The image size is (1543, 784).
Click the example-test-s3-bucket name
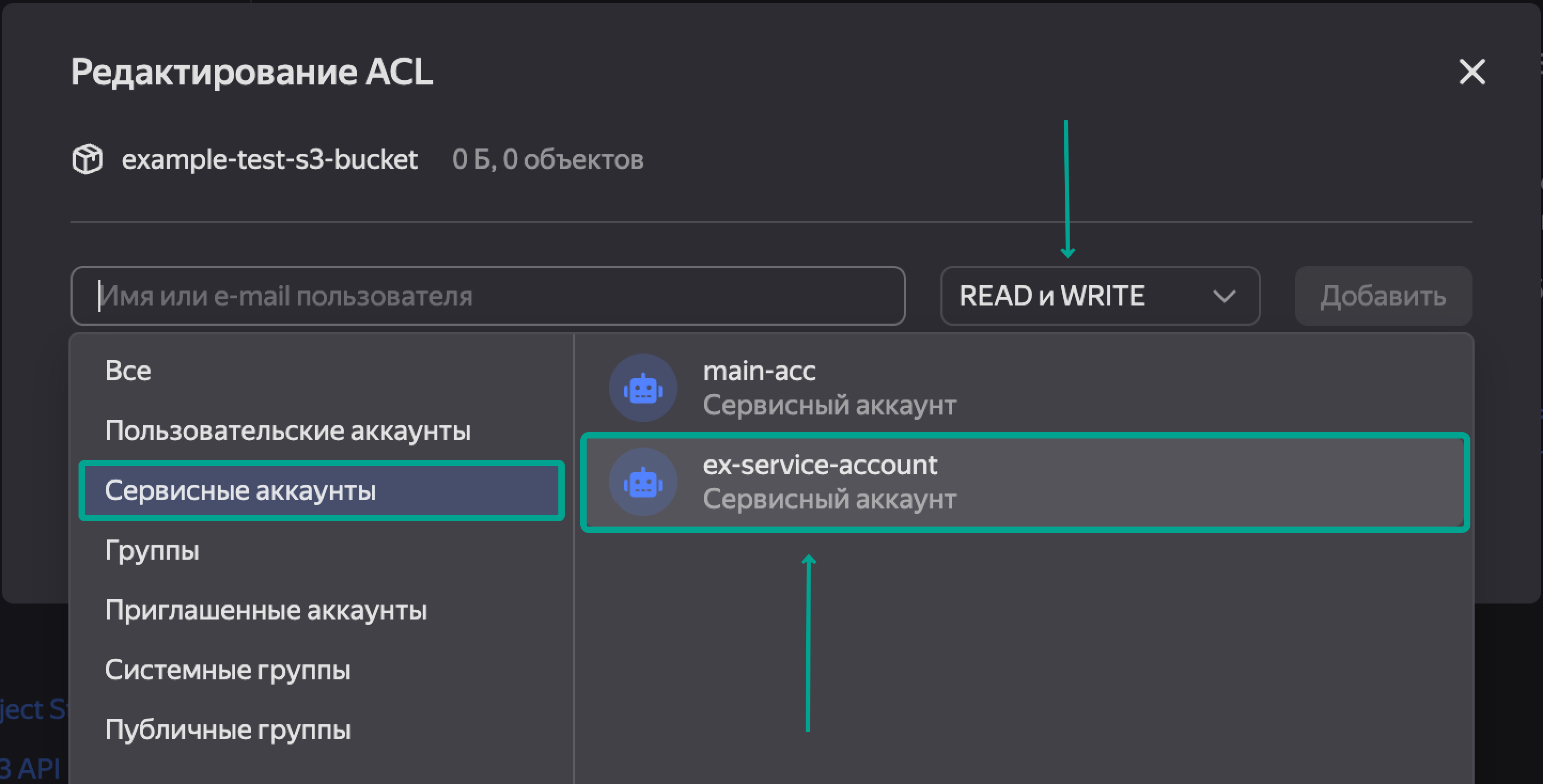pyautogui.click(x=270, y=159)
